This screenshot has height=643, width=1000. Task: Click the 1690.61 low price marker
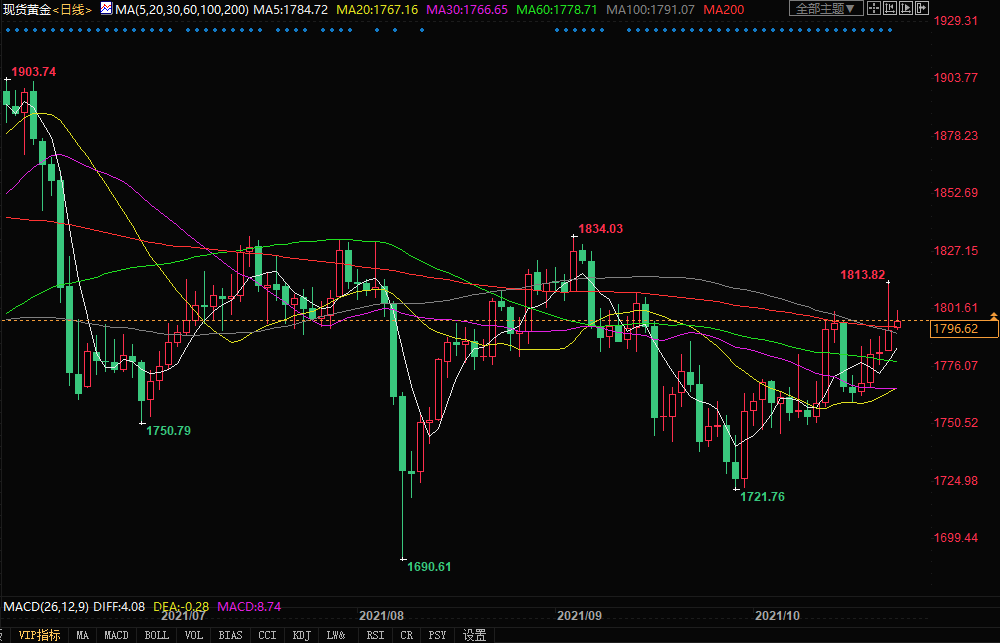coord(430,567)
